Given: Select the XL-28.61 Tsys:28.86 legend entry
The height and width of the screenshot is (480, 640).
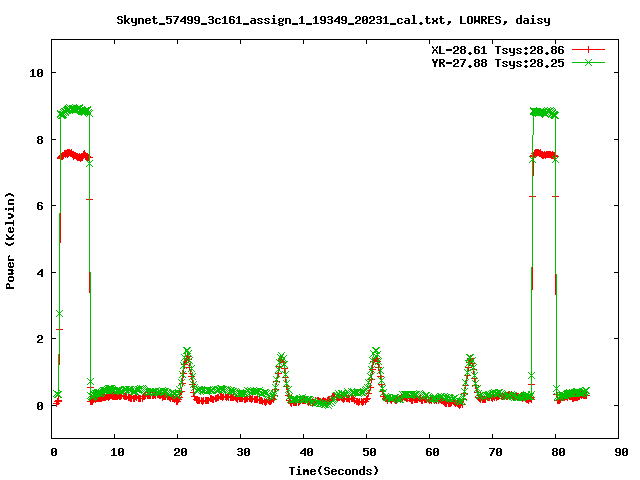Looking at the screenshot, I should tap(498, 50).
